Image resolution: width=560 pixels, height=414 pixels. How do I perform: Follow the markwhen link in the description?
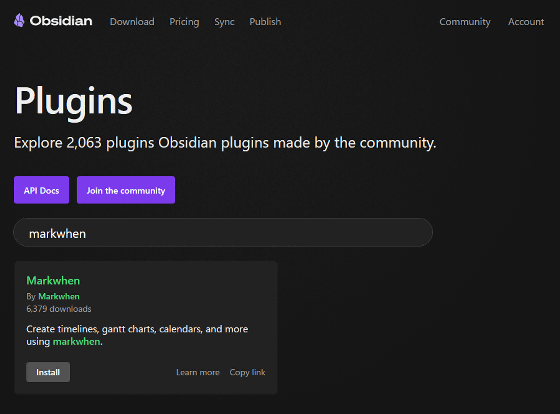(x=76, y=342)
